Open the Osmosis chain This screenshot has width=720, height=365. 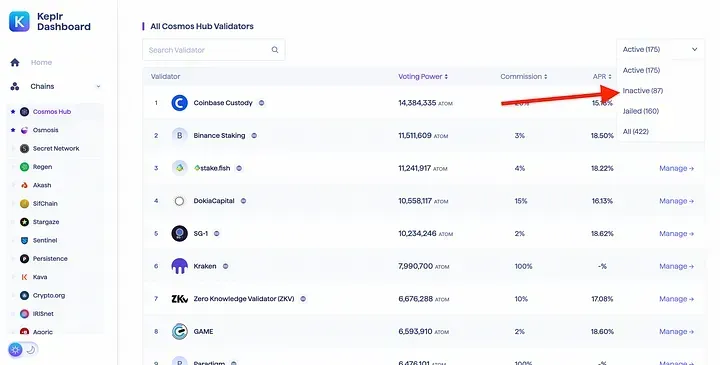[45, 130]
